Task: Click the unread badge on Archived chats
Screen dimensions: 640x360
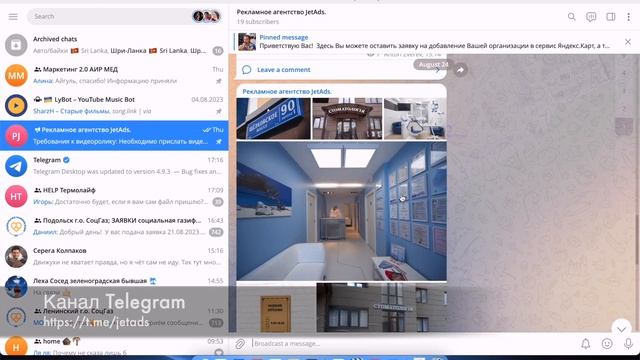Action: click(218, 51)
